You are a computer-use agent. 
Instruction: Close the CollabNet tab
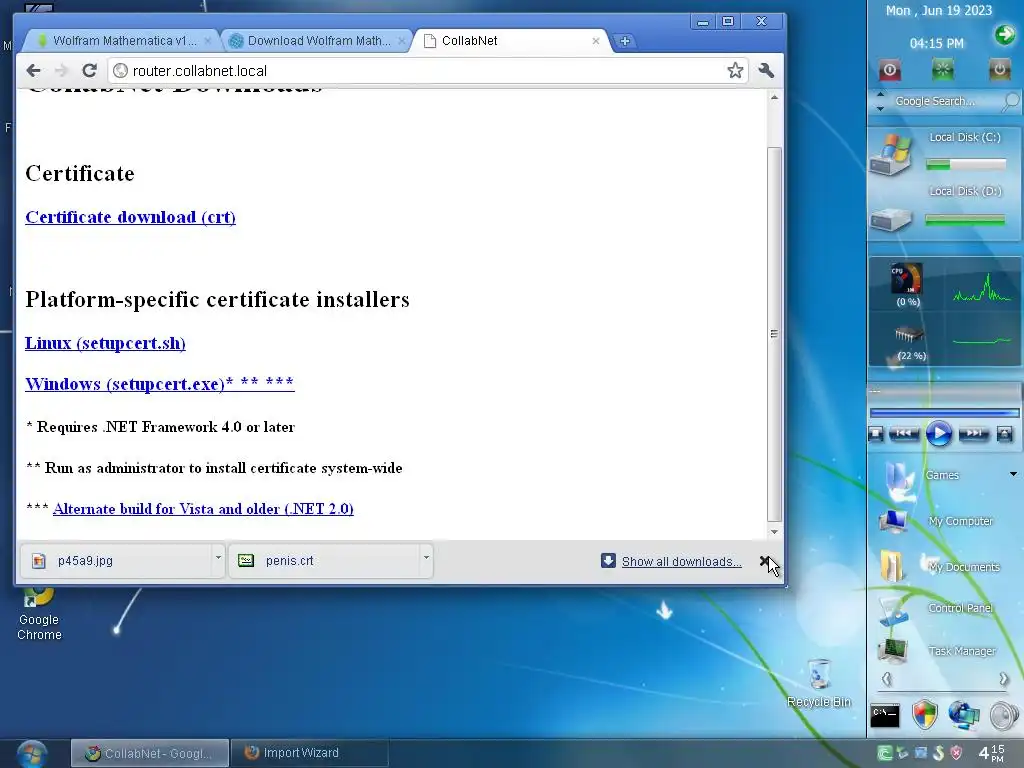pyautogui.click(x=596, y=40)
